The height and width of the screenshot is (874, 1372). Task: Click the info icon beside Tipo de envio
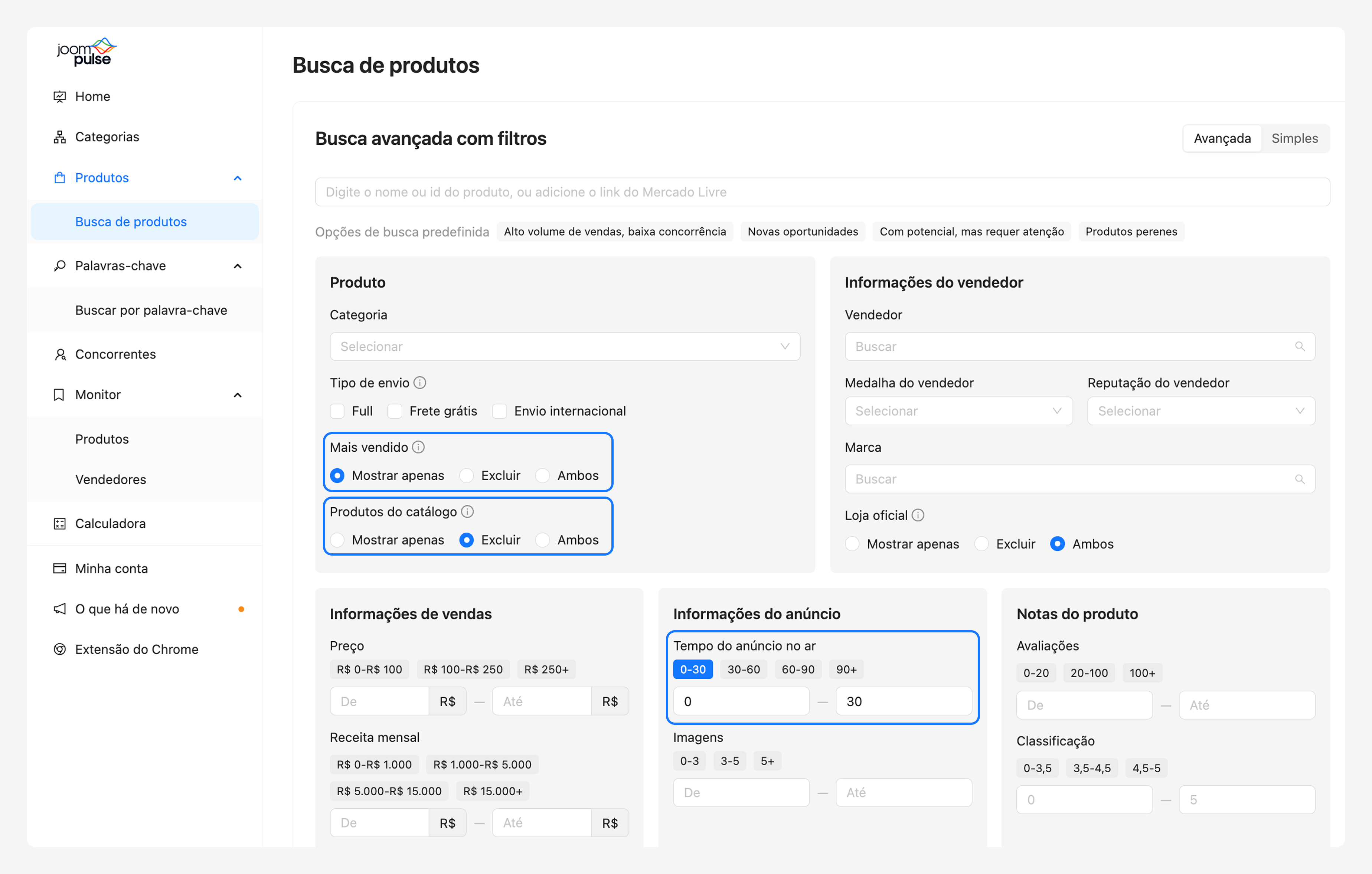[420, 383]
